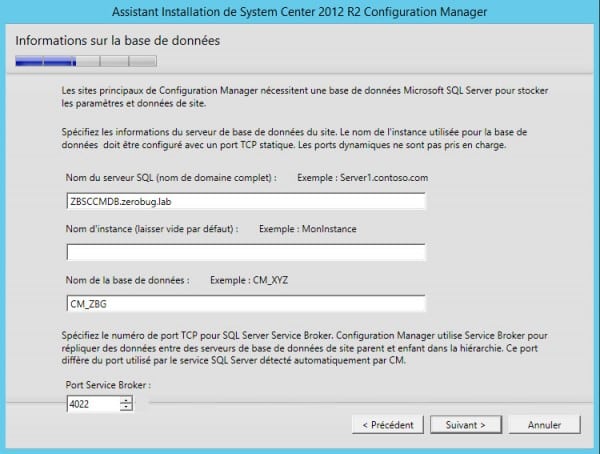Click the second filled progress bar segment
The width and height of the screenshot is (600, 454).
pyautogui.click(x=59, y=63)
